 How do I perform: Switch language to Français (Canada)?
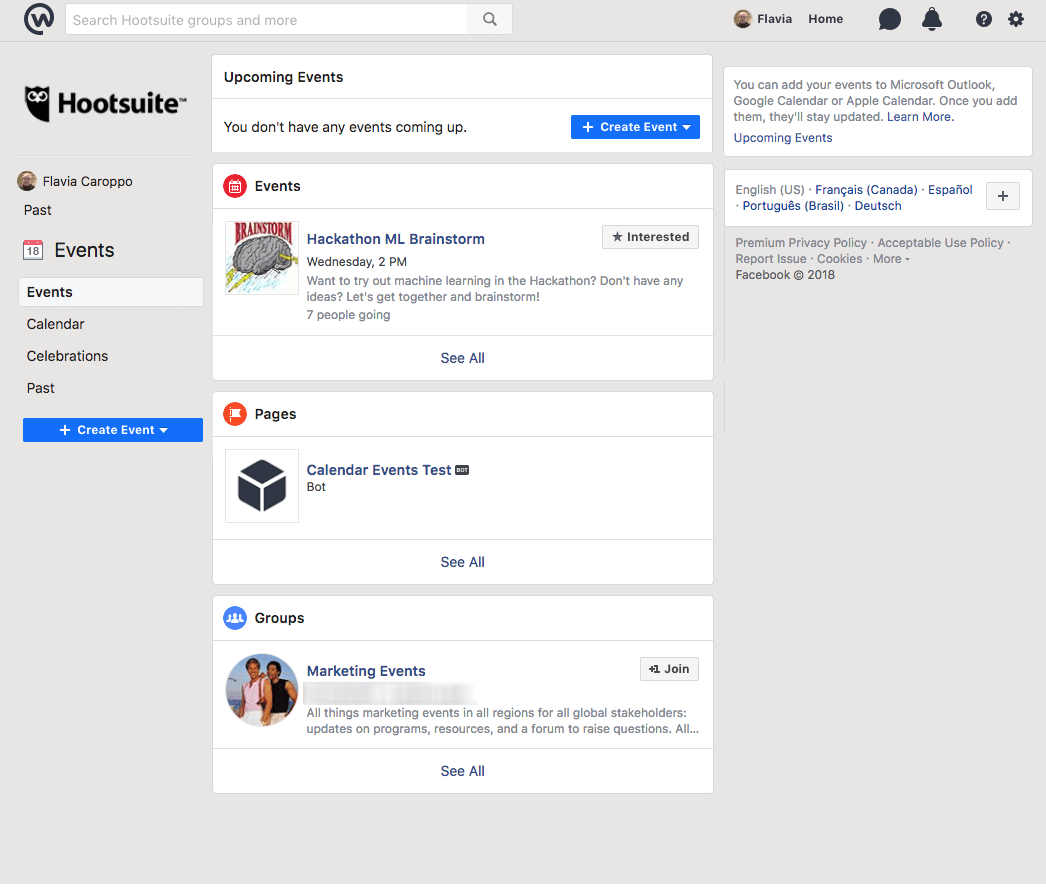click(x=867, y=190)
